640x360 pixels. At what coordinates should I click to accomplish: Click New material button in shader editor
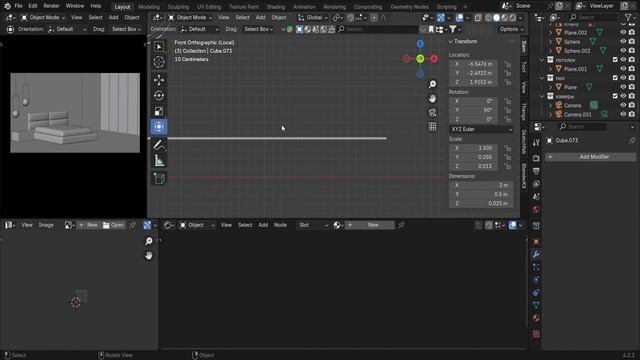370,225
